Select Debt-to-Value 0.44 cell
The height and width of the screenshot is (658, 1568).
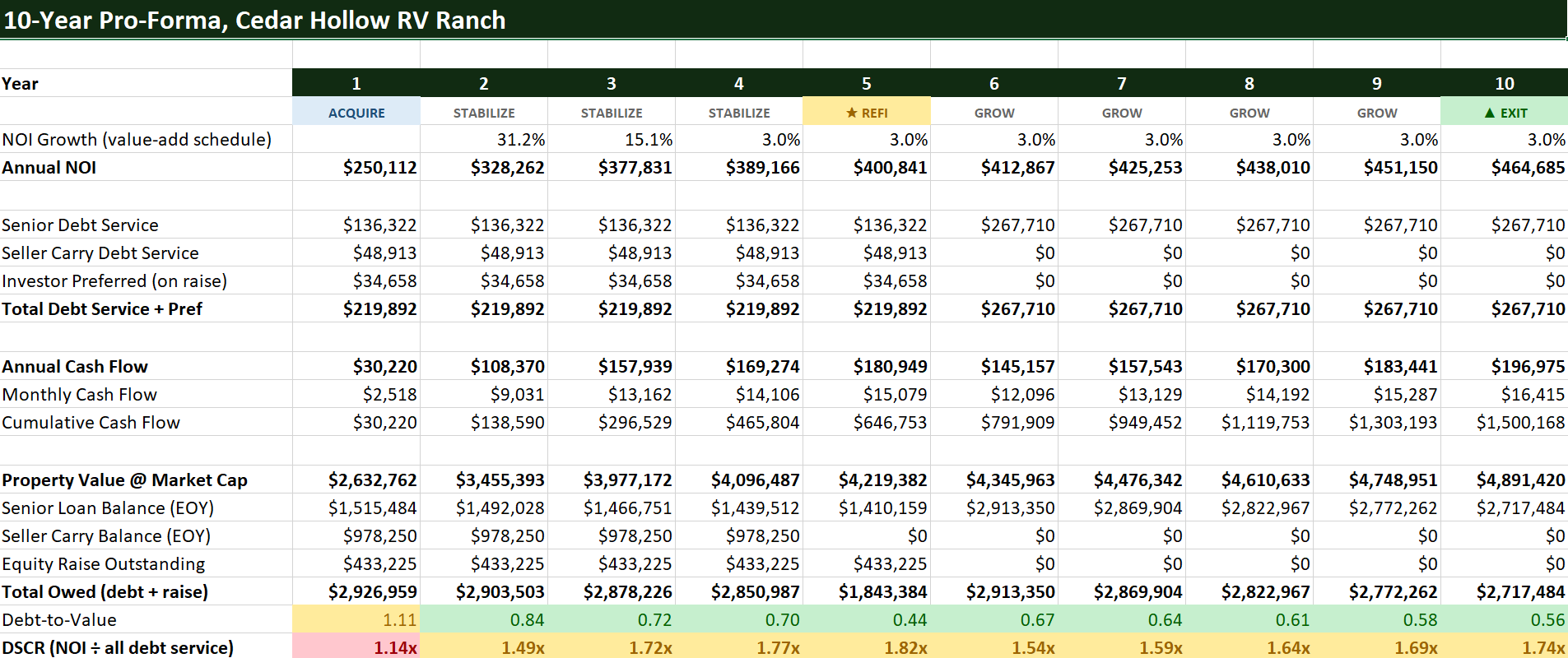[x=867, y=620]
